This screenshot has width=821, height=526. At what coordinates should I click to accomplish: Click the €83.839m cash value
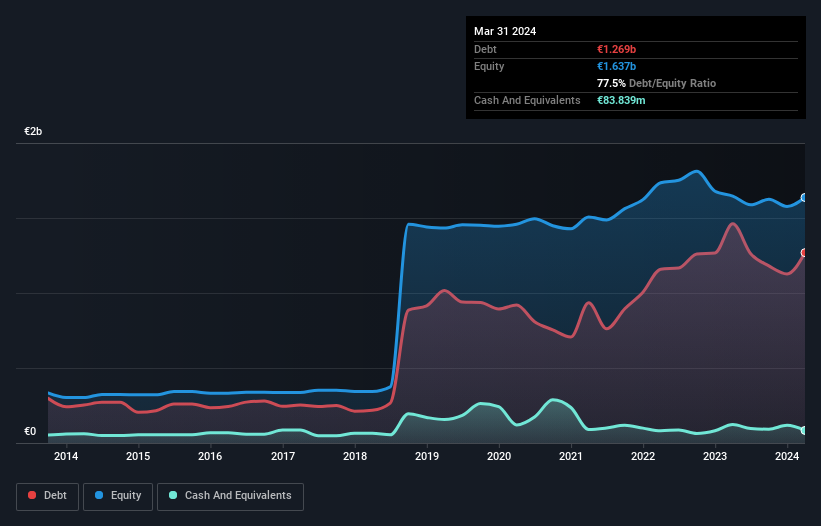pyautogui.click(x=621, y=100)
